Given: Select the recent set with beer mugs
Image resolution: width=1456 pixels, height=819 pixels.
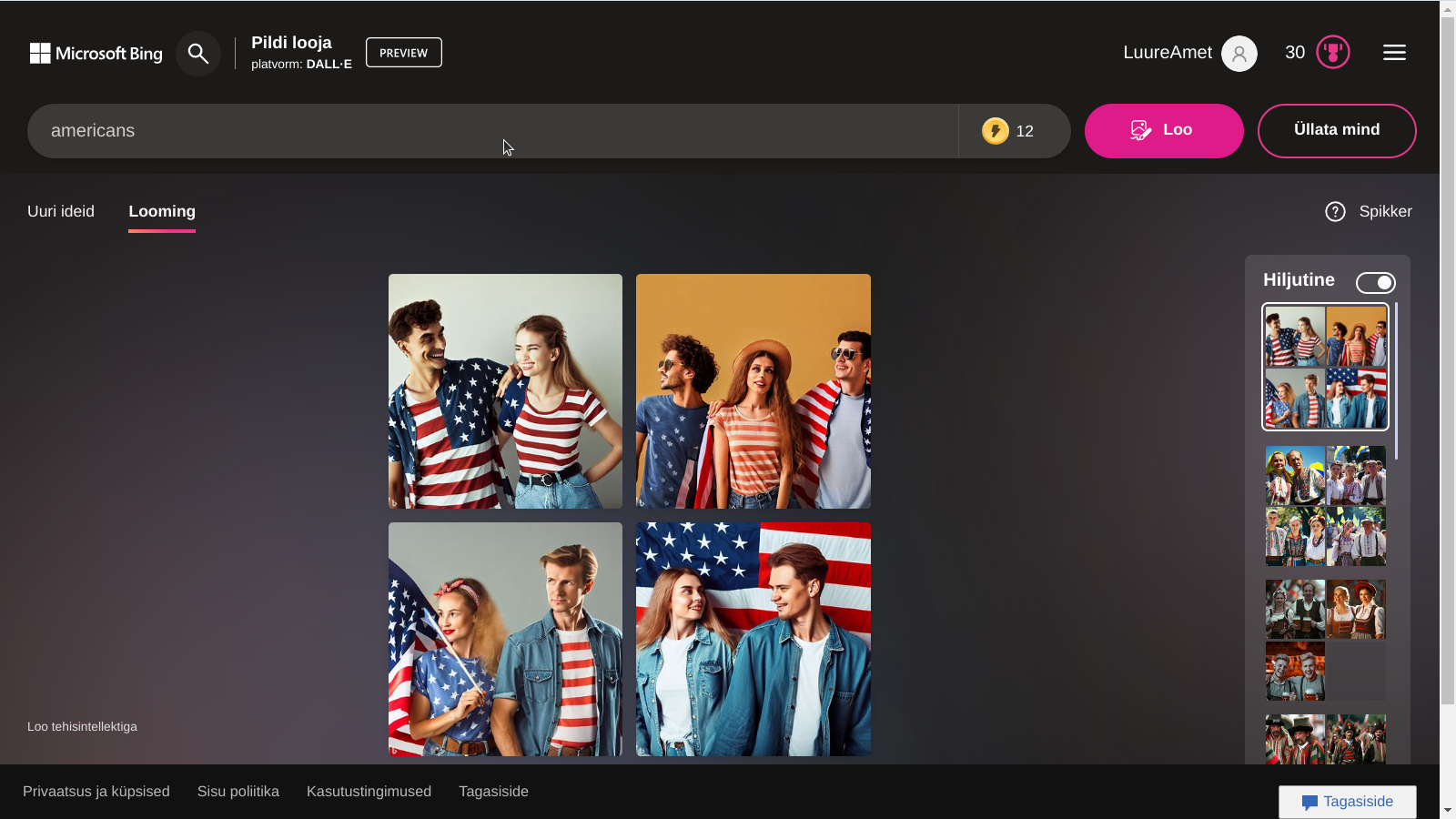Looking at the screenshot, I should click(1326, 641).
